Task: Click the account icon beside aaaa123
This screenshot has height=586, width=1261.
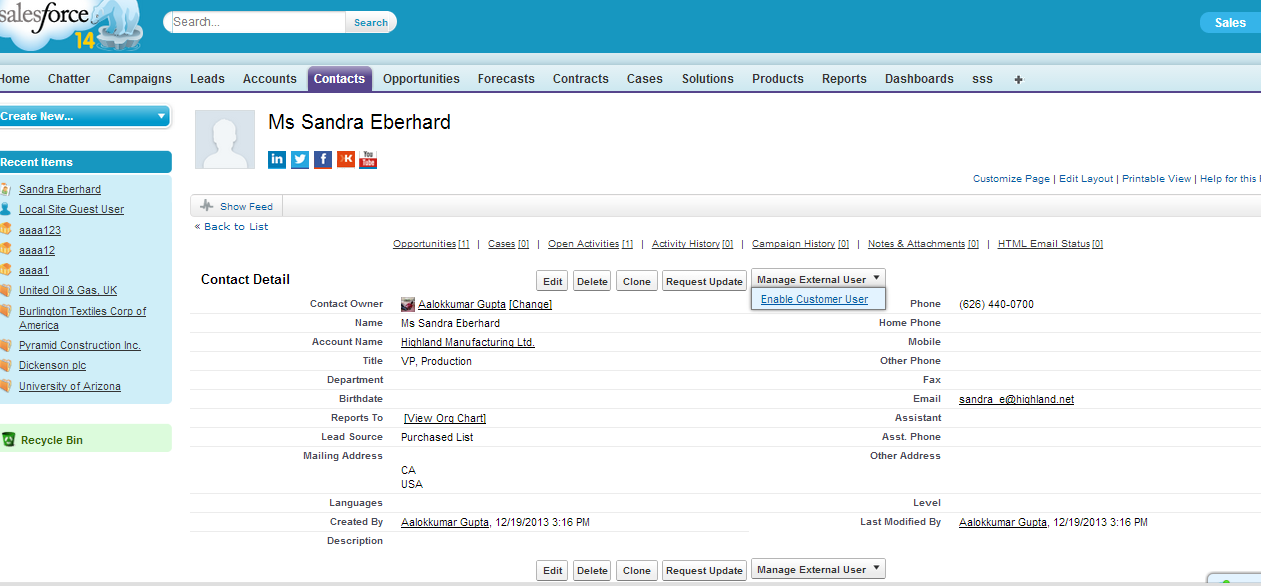Action: pos(6,230)
